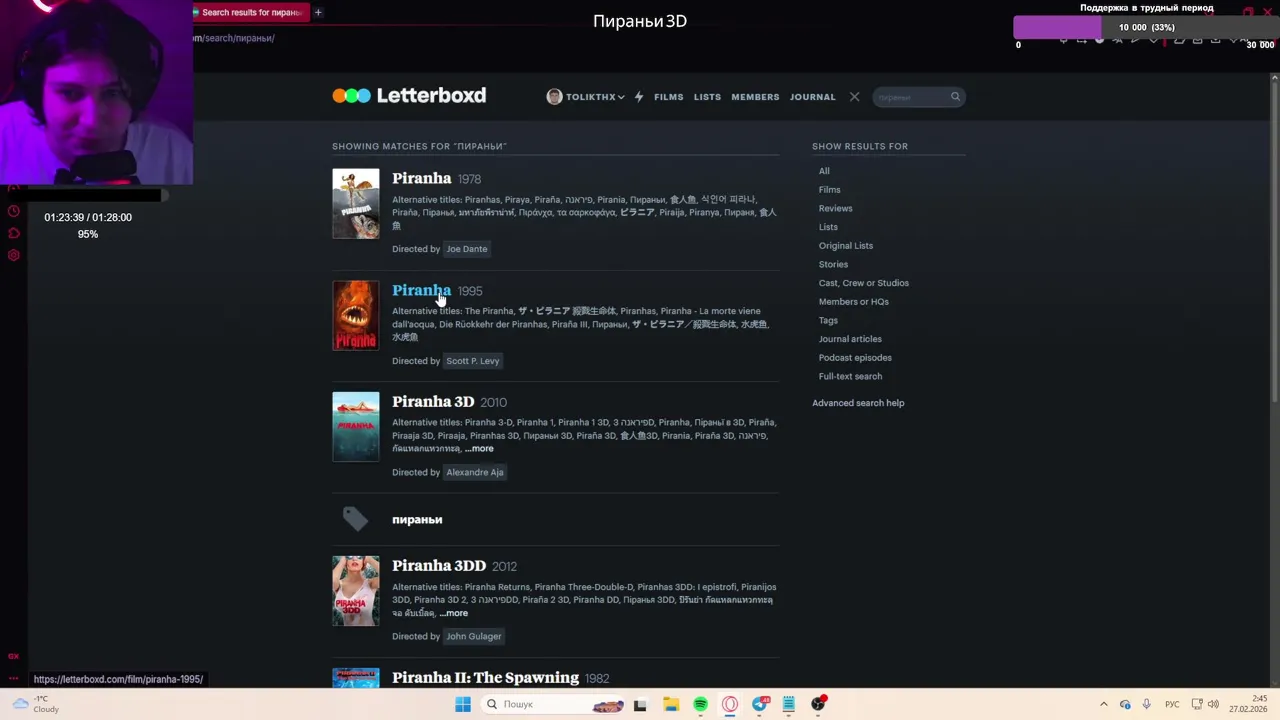Select Full-text search option
1280x720 pixels.
(850, 376)
